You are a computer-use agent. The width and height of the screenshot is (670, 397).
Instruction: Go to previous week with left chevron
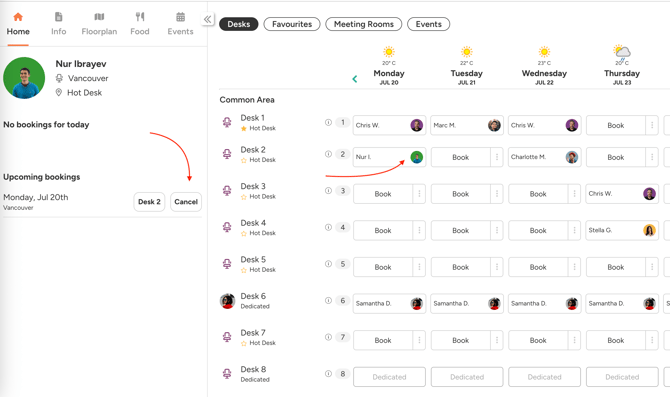[x=355, y=79]
